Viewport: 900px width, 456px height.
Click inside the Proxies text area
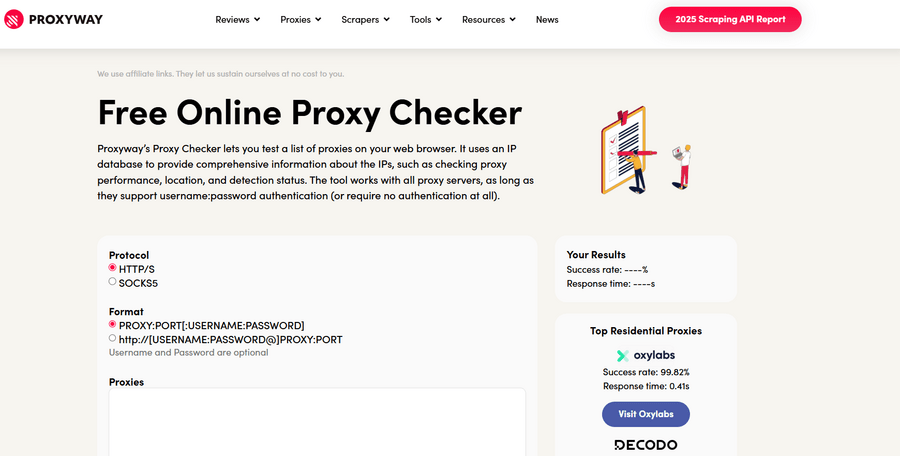[317, 422]
